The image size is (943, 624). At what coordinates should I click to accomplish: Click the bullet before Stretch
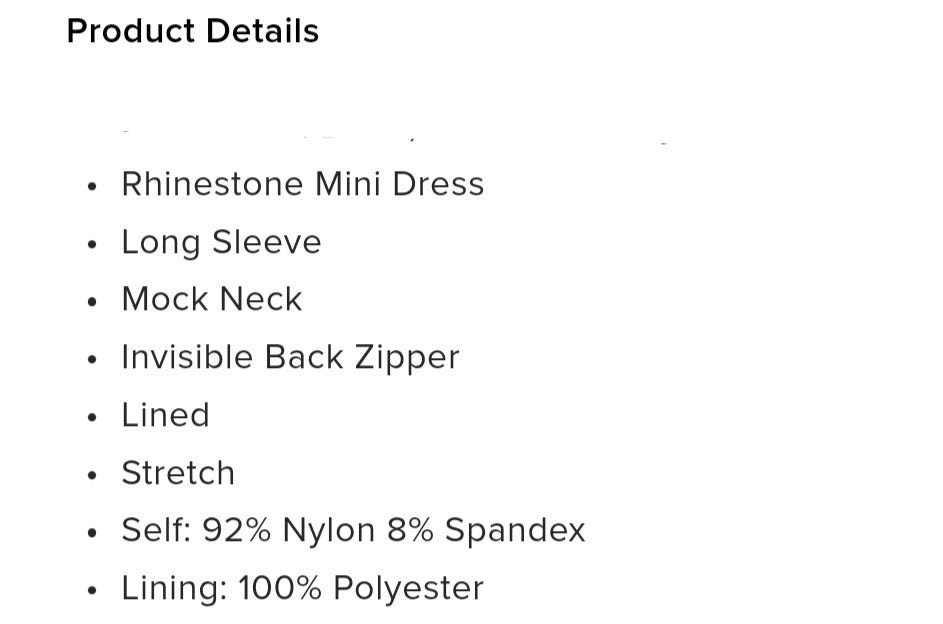click(x=91, y=476)
